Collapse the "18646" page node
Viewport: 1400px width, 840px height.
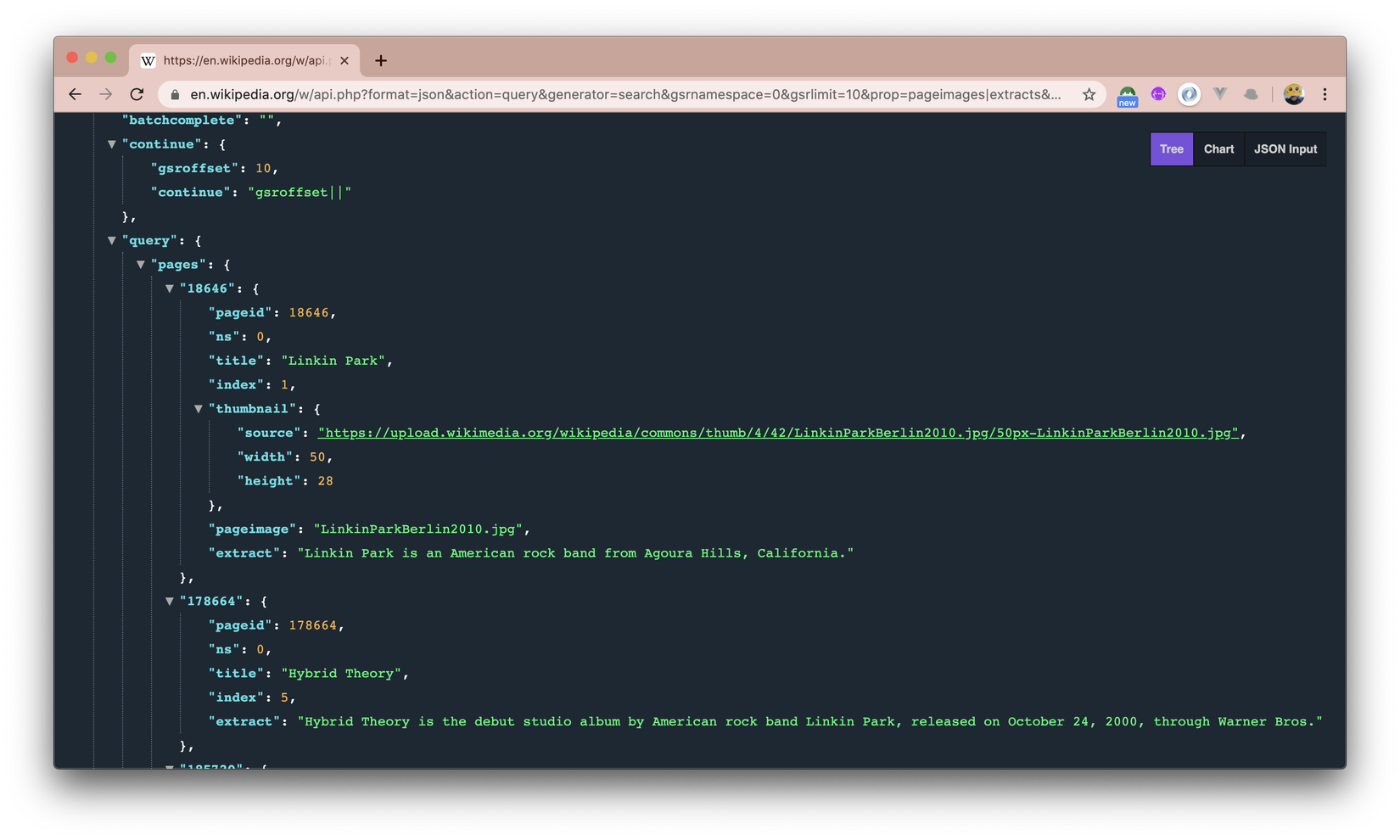click(170, 288)
